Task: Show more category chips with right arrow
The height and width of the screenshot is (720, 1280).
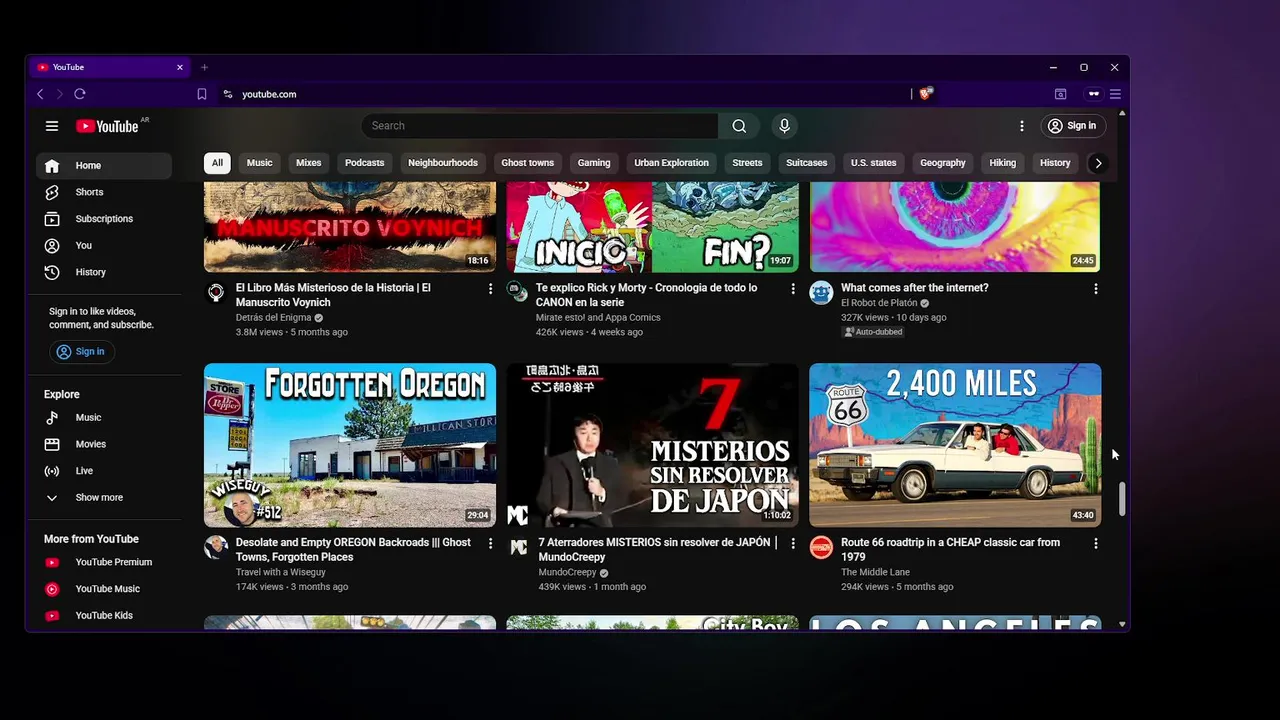Action: tap(1098, 163)
